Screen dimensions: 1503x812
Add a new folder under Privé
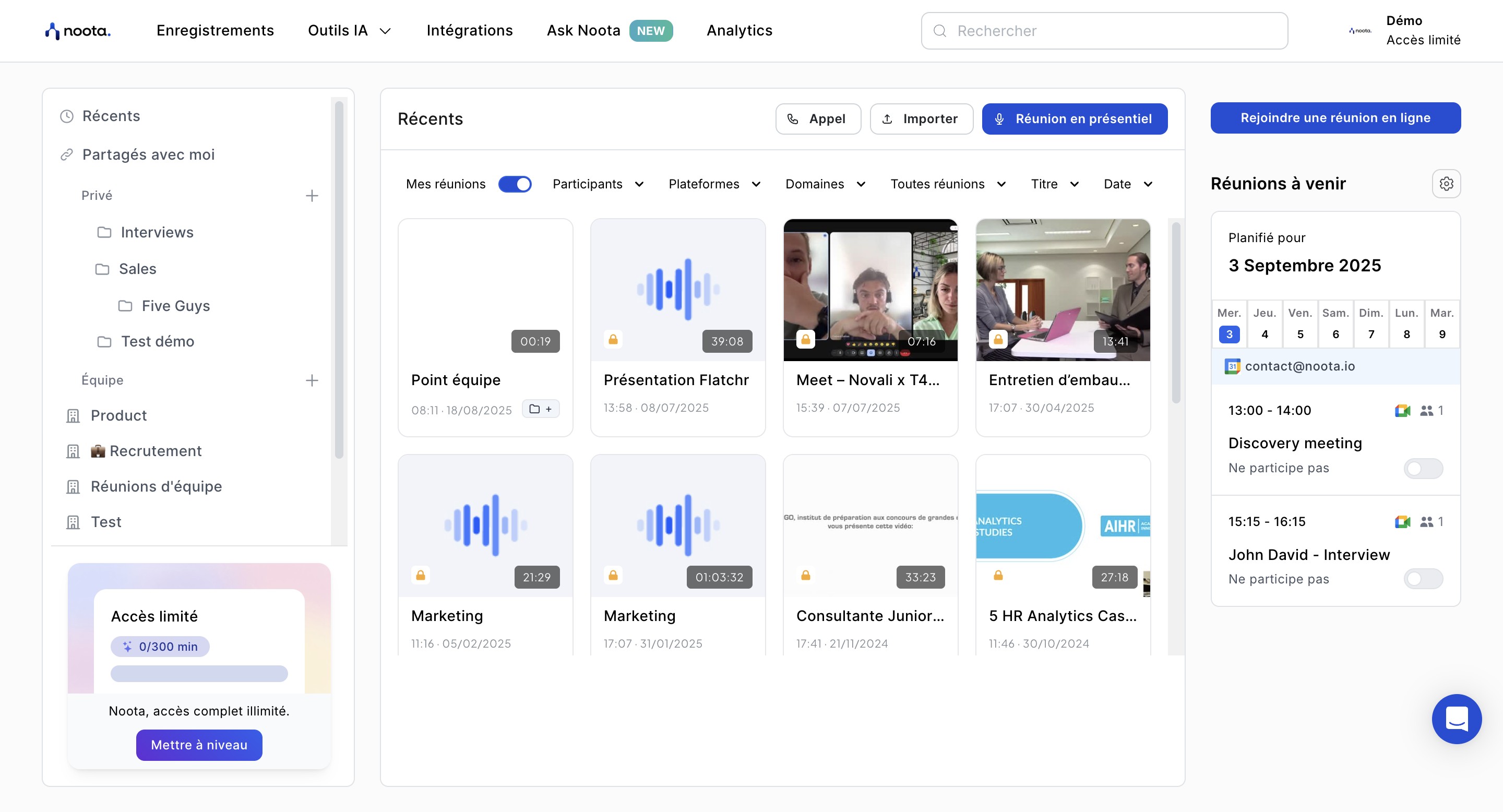tap(312, 195)
